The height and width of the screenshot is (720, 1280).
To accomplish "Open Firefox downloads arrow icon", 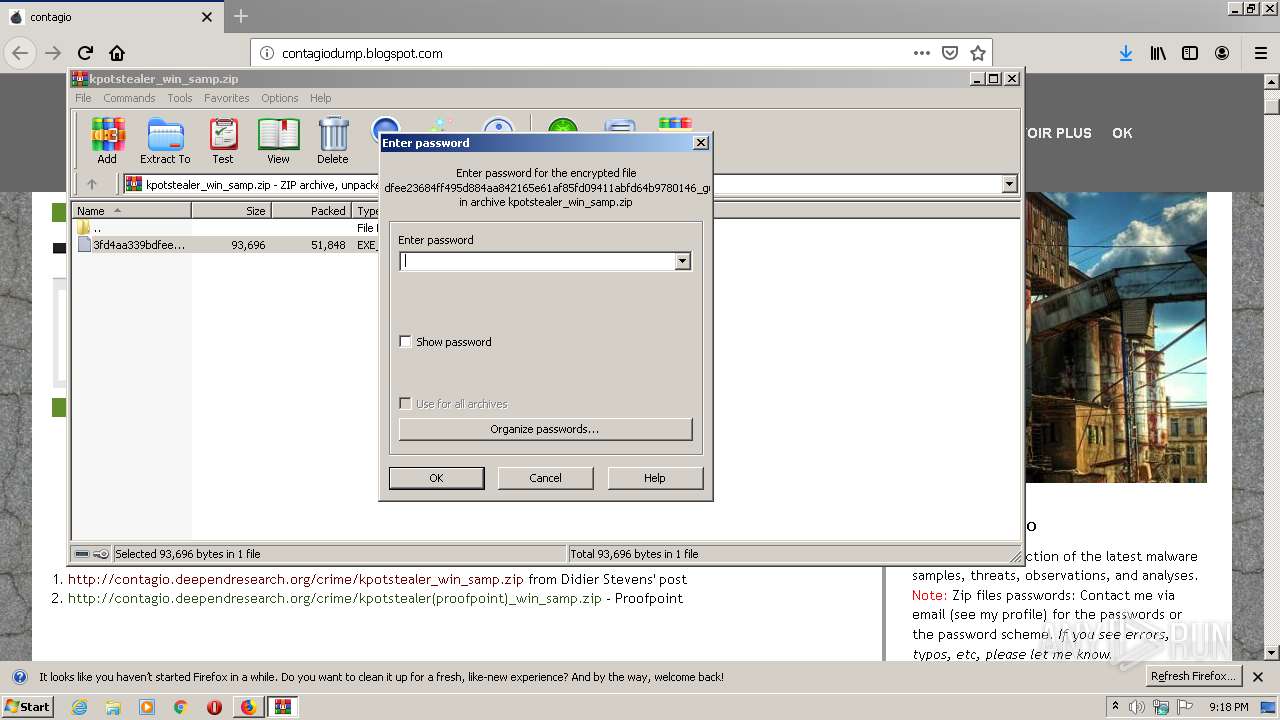I will pyautogui.click(x=1126, y=53).
